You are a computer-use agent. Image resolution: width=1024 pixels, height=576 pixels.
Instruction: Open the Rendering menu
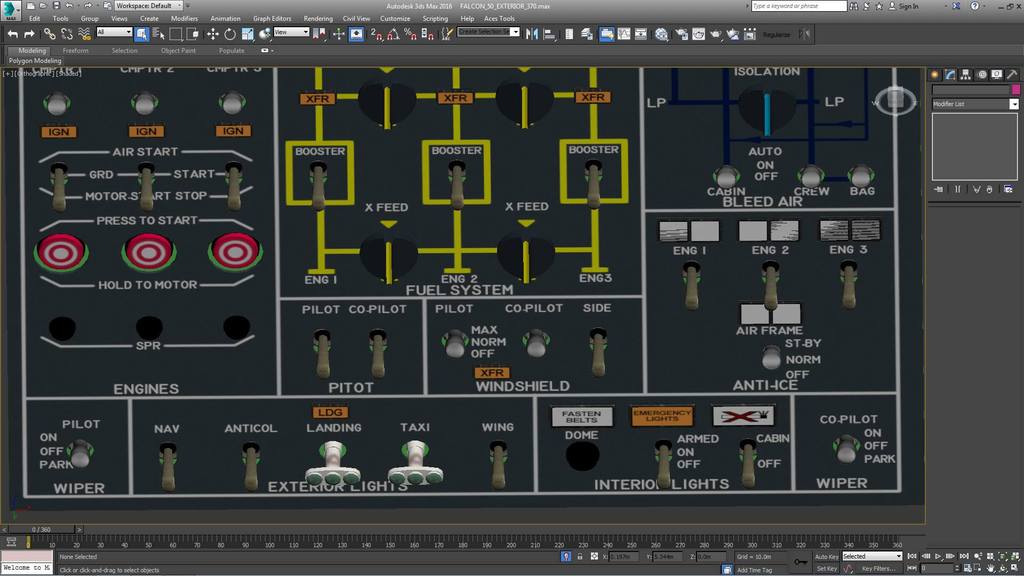318,18
